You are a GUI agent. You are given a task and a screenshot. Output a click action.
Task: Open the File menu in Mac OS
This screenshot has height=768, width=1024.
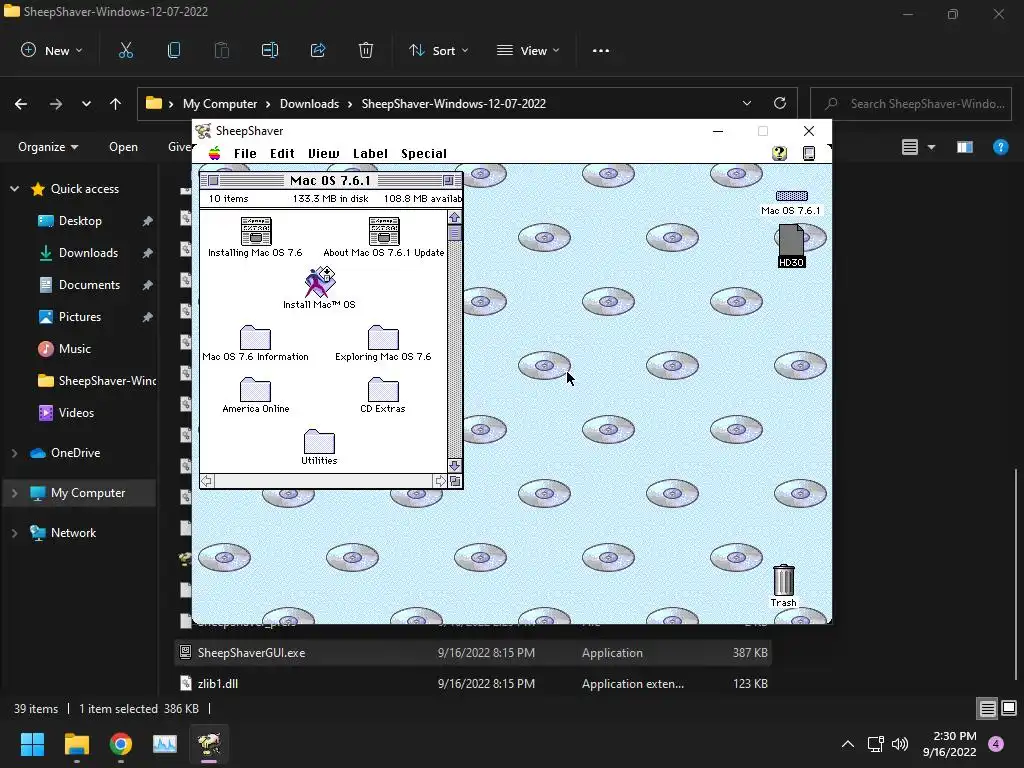pos(245,153)
